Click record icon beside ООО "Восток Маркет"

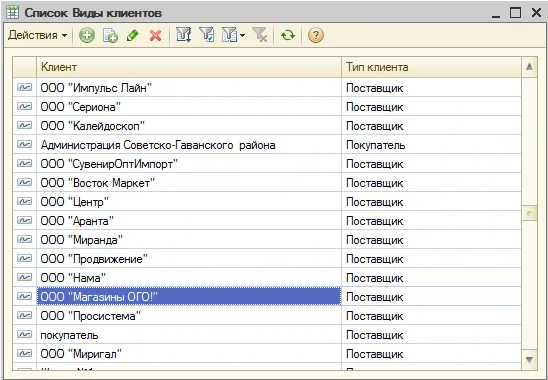click(24, 182)
